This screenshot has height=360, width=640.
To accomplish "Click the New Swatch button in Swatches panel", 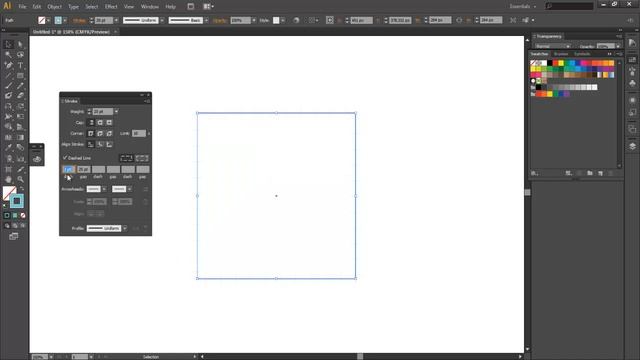I will pos(600,173).
